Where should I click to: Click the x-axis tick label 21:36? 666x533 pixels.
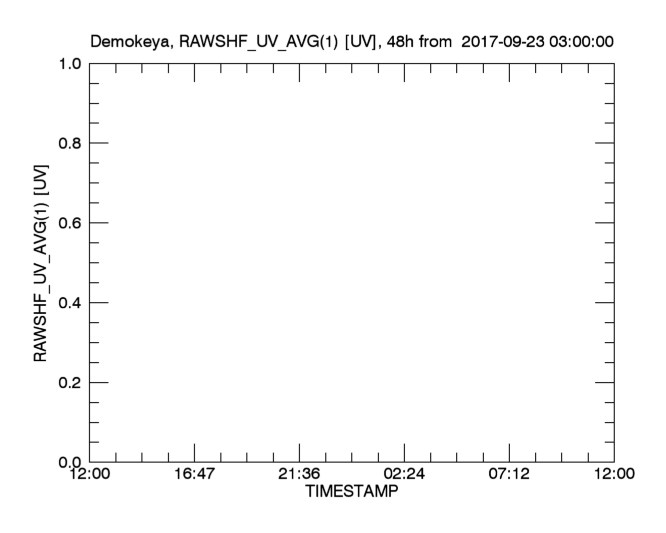300,476
